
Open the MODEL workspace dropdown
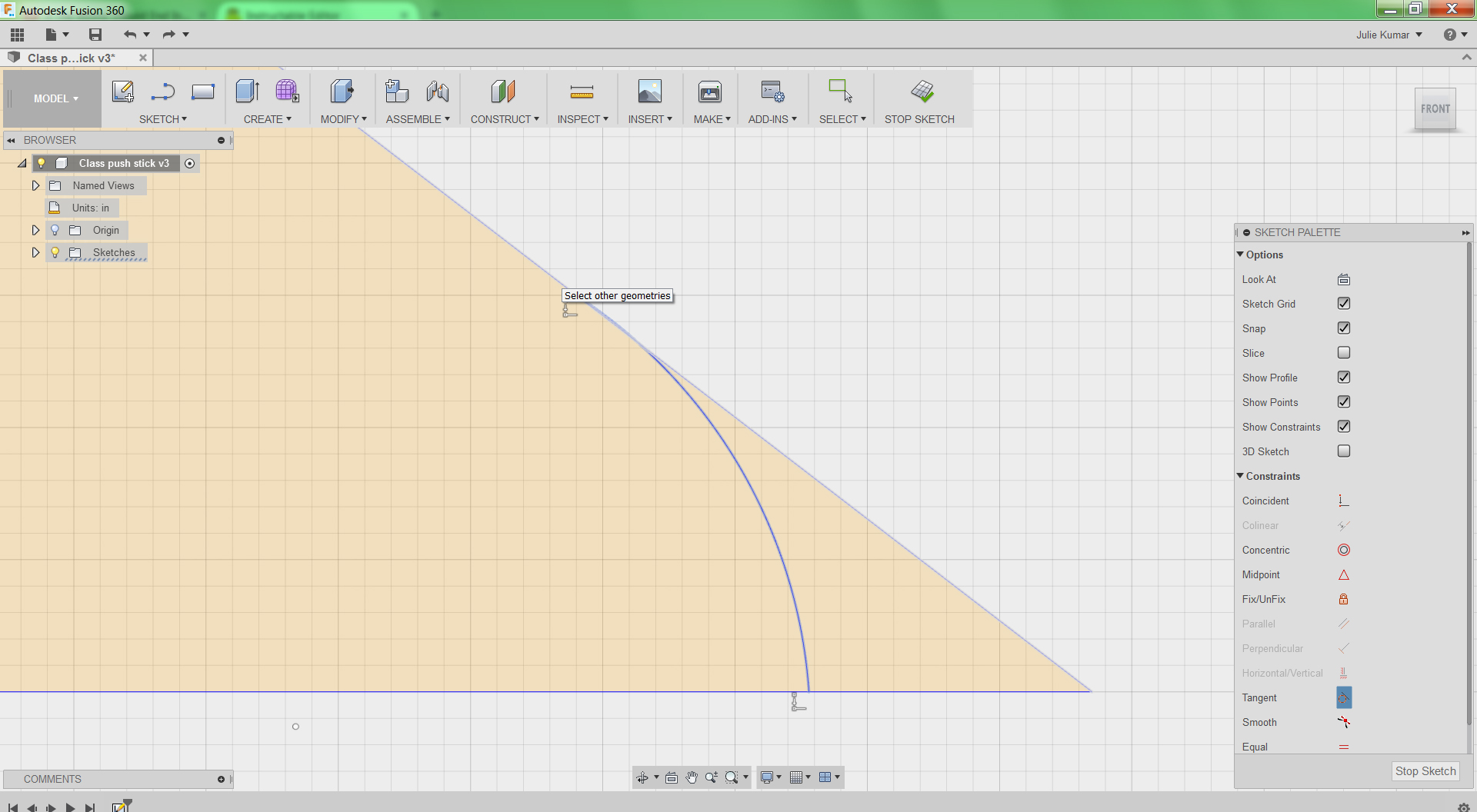[x=55, y=98]
